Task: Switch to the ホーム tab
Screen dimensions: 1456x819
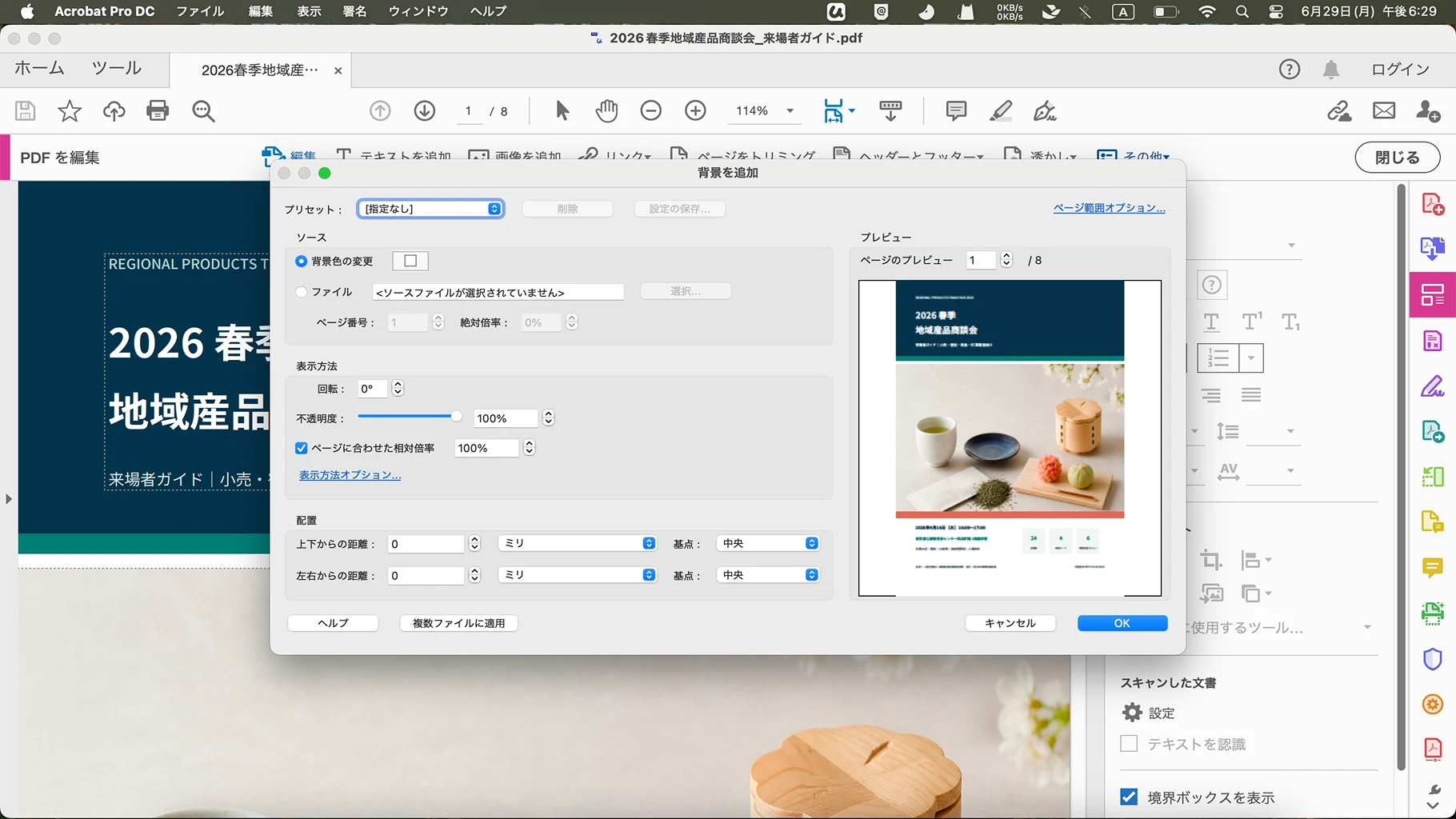Action: 39,69
